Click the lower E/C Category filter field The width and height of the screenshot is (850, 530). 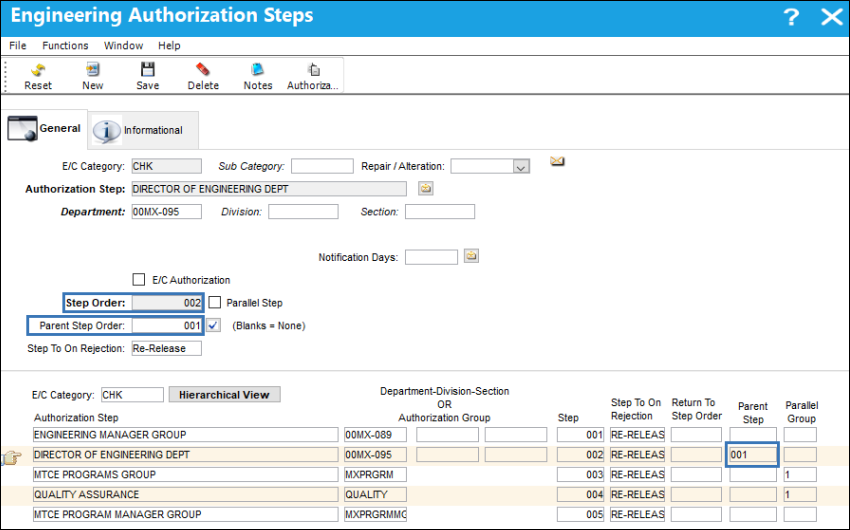132,395
